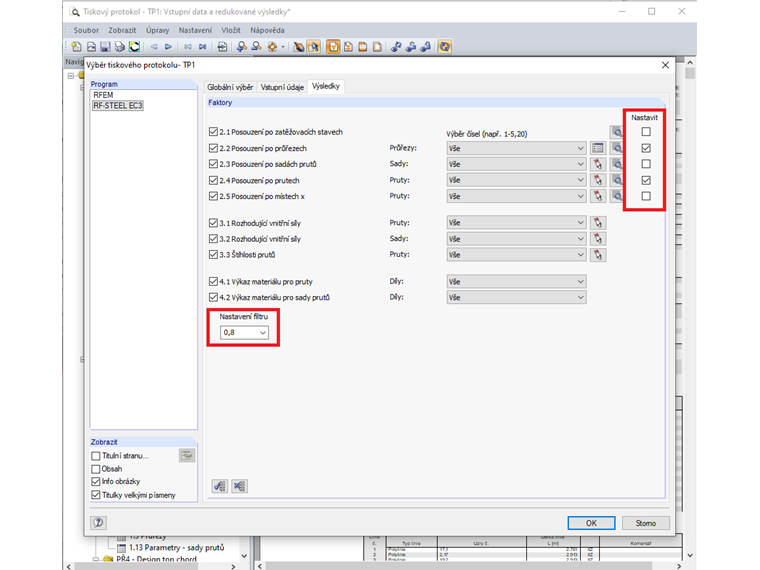Click the deselect-all X icon at bottom
Image resolution: width=760 pixels, height=570 pixels.
pyautogui.click(x=239, y=486)
